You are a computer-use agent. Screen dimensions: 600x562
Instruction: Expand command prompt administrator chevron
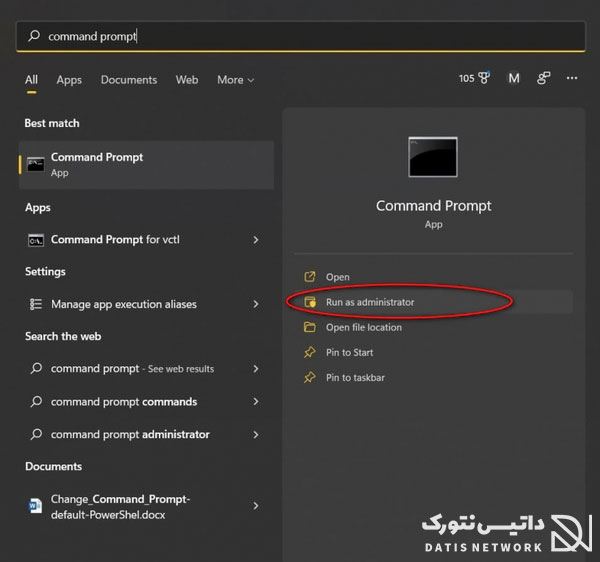[256, 435]
